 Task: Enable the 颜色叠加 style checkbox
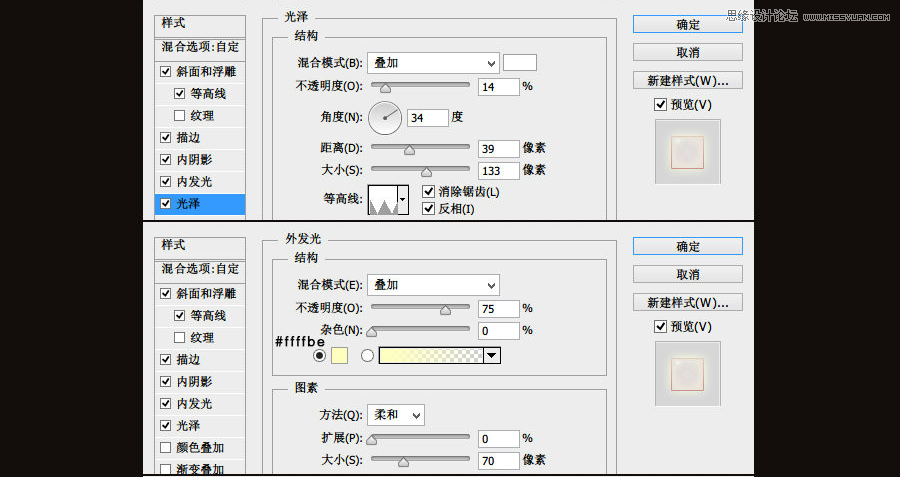click(166, 448)
